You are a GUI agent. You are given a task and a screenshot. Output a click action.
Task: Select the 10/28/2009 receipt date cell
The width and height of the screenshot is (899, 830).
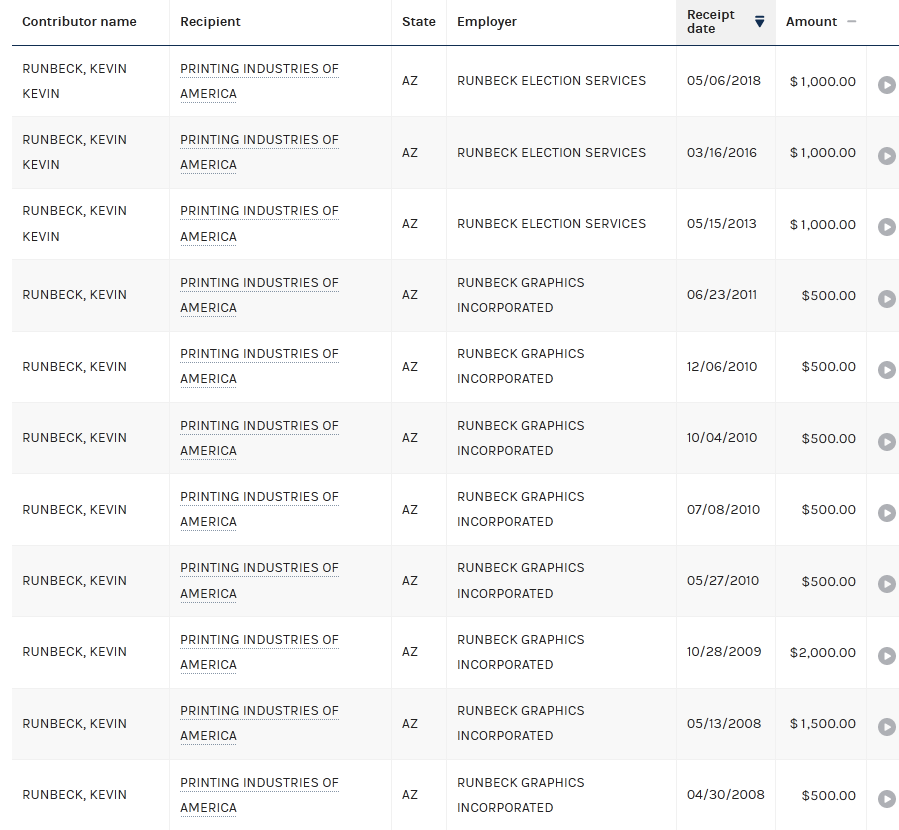[x=724, y=652]
